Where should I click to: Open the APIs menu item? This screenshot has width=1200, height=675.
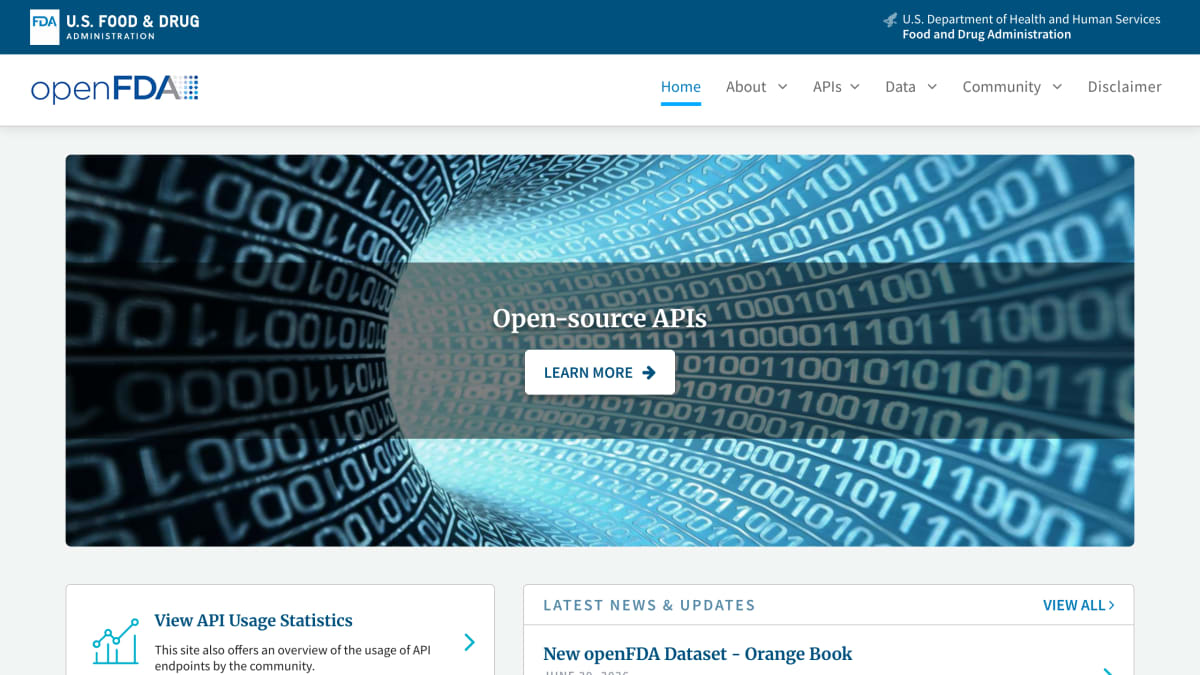827,87
